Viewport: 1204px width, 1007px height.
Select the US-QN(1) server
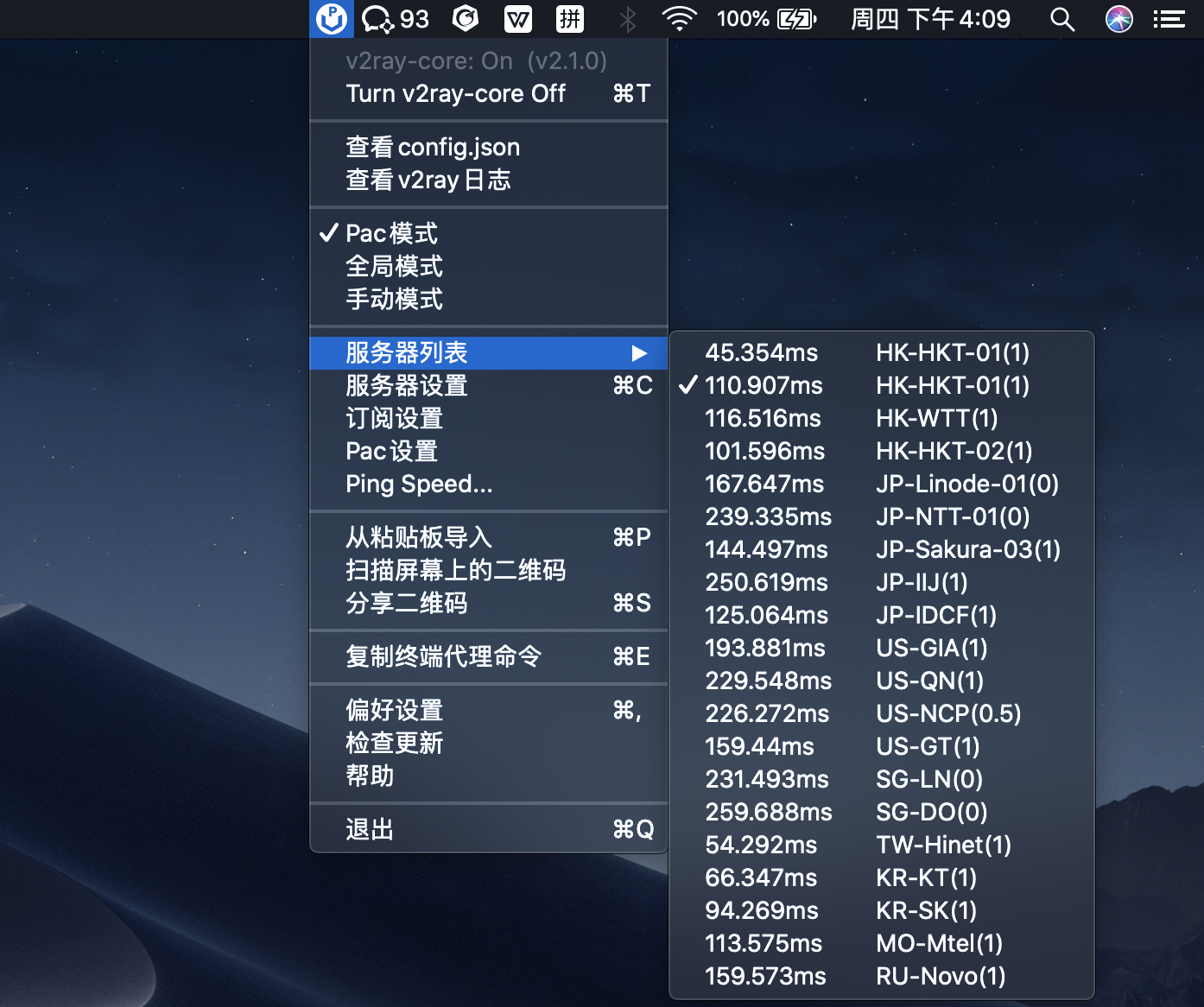click(x=882, y=681)
